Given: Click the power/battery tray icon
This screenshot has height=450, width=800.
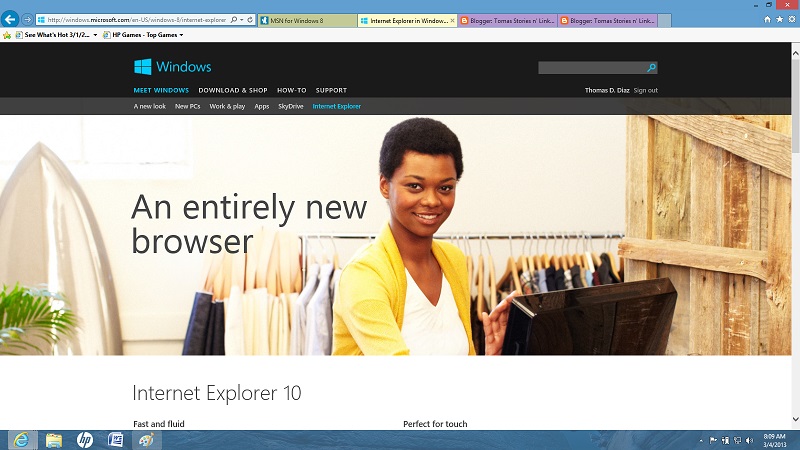Looking at the screenshot, I should [725, 440].
